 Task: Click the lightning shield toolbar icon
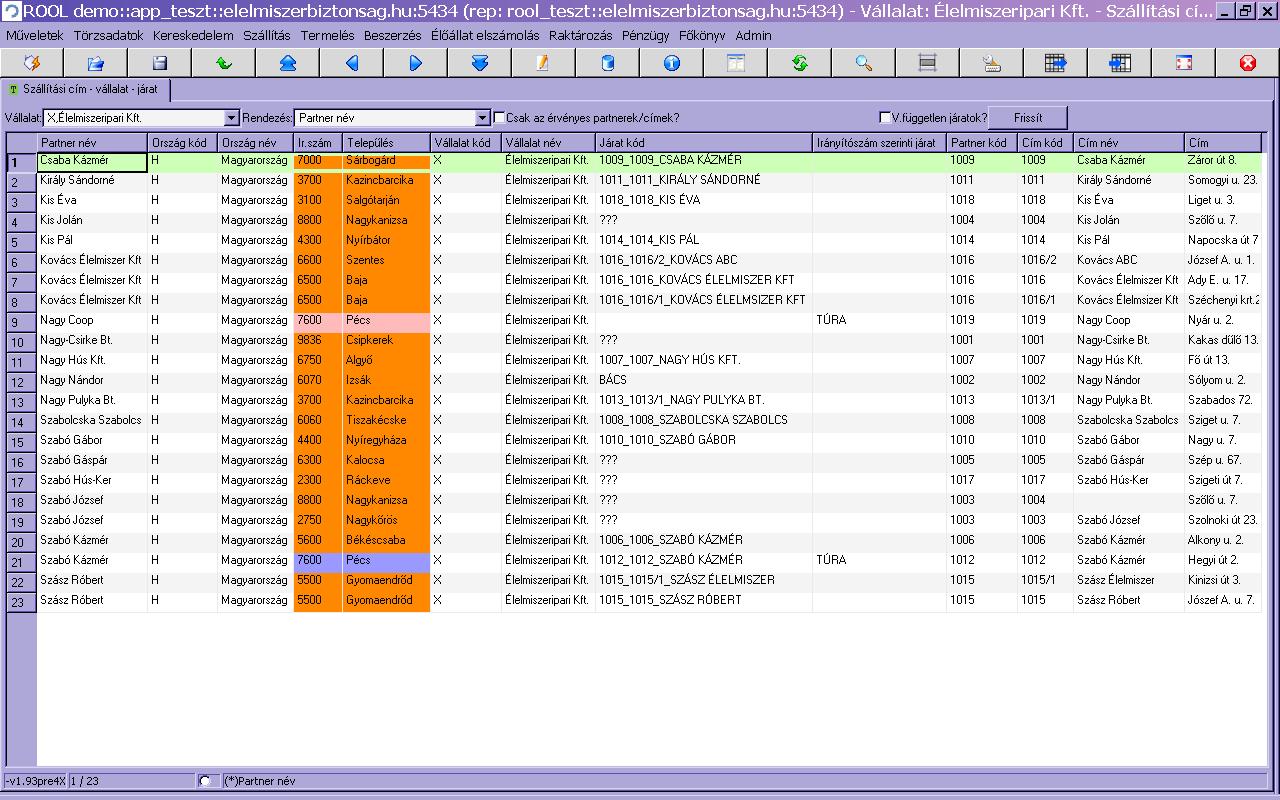tap(32, 63)
